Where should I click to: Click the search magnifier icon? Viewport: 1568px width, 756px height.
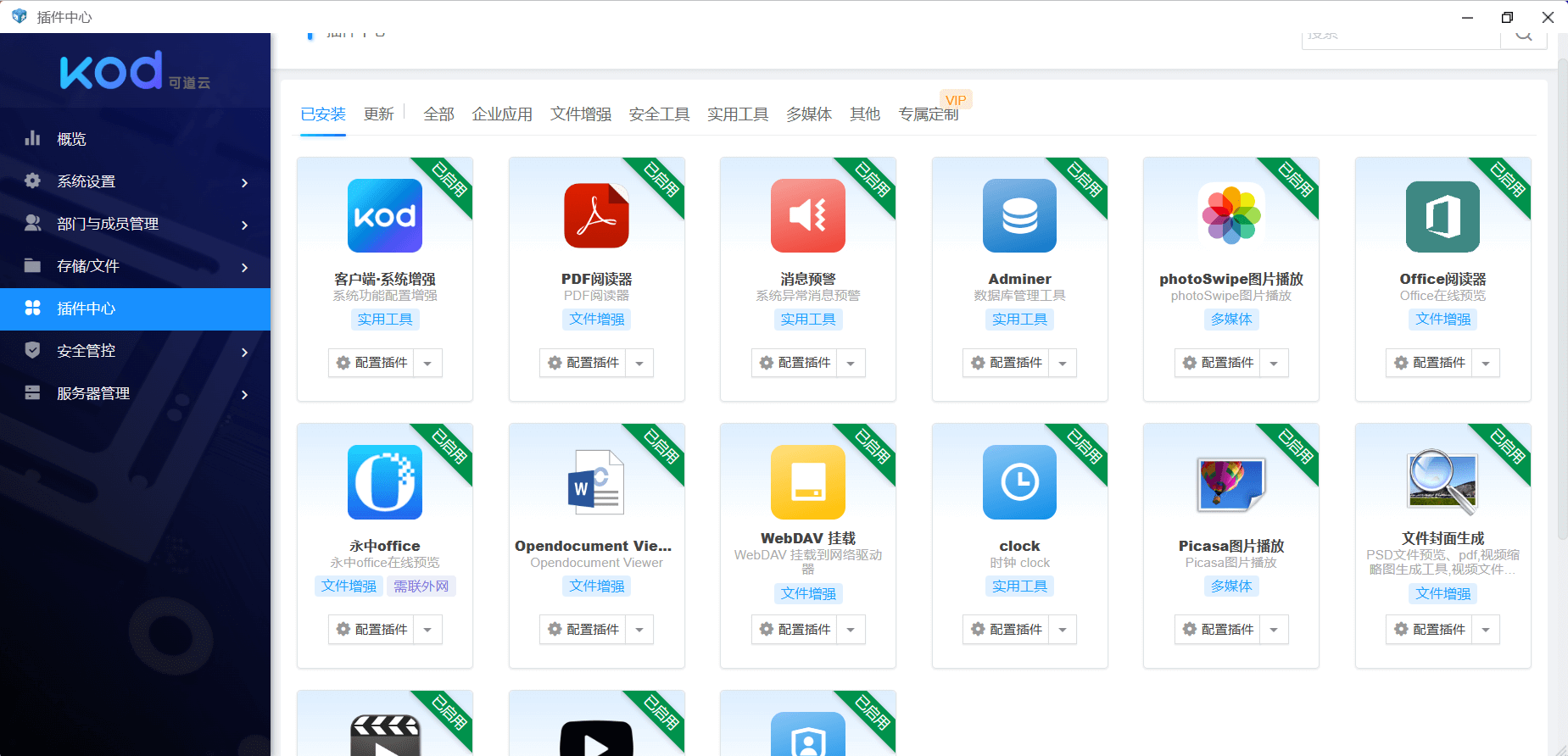(1524, 36)
